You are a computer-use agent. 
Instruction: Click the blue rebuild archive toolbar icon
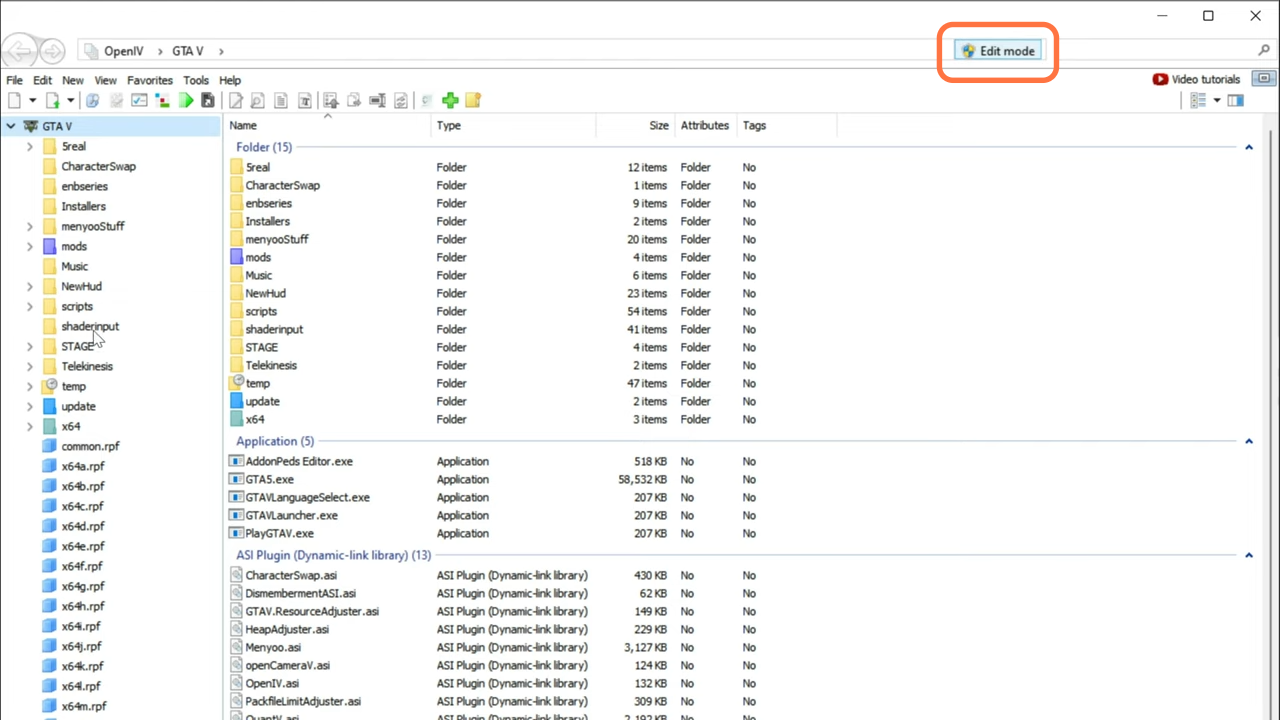click(x=92, y=100)
